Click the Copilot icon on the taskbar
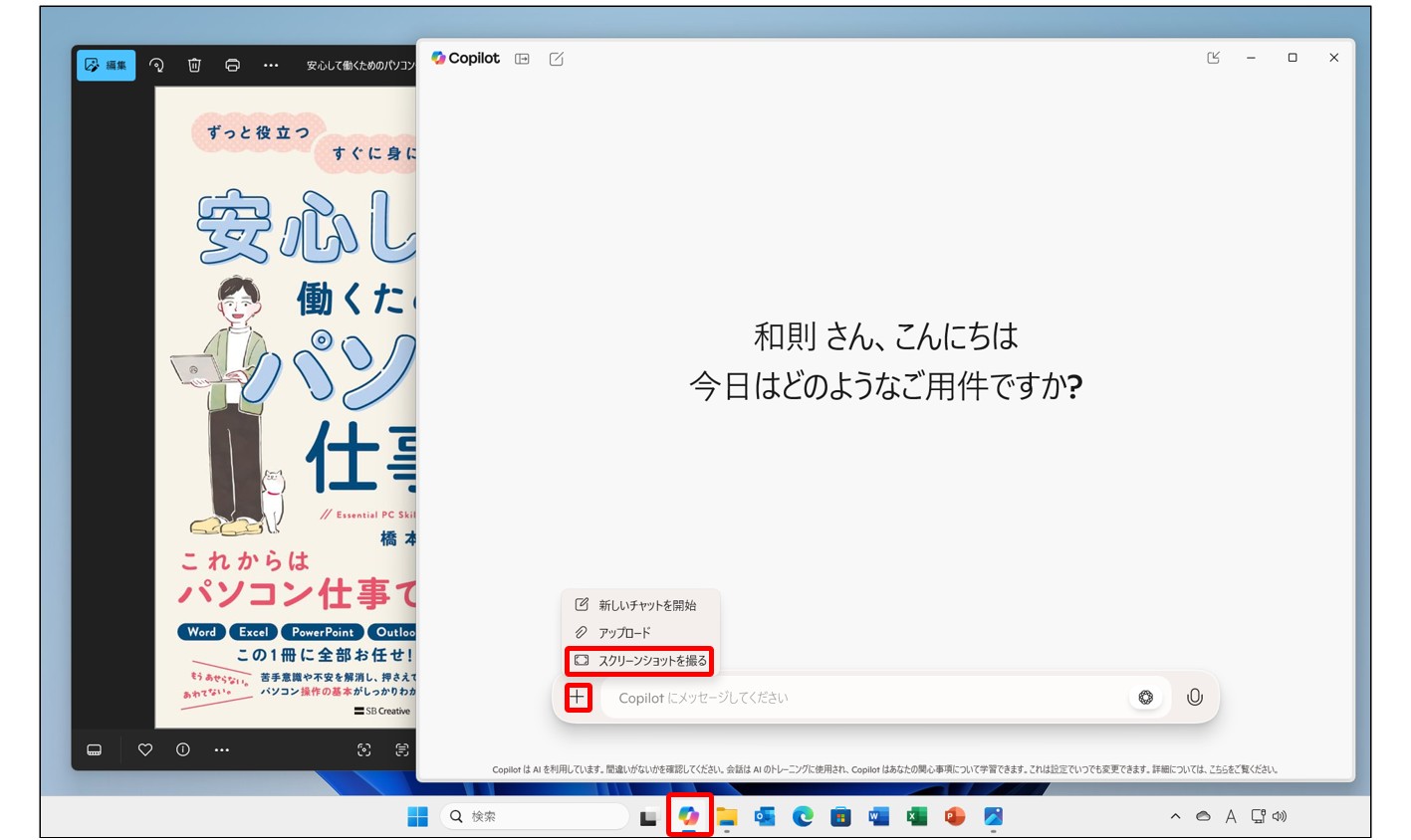 click(688, 816)
